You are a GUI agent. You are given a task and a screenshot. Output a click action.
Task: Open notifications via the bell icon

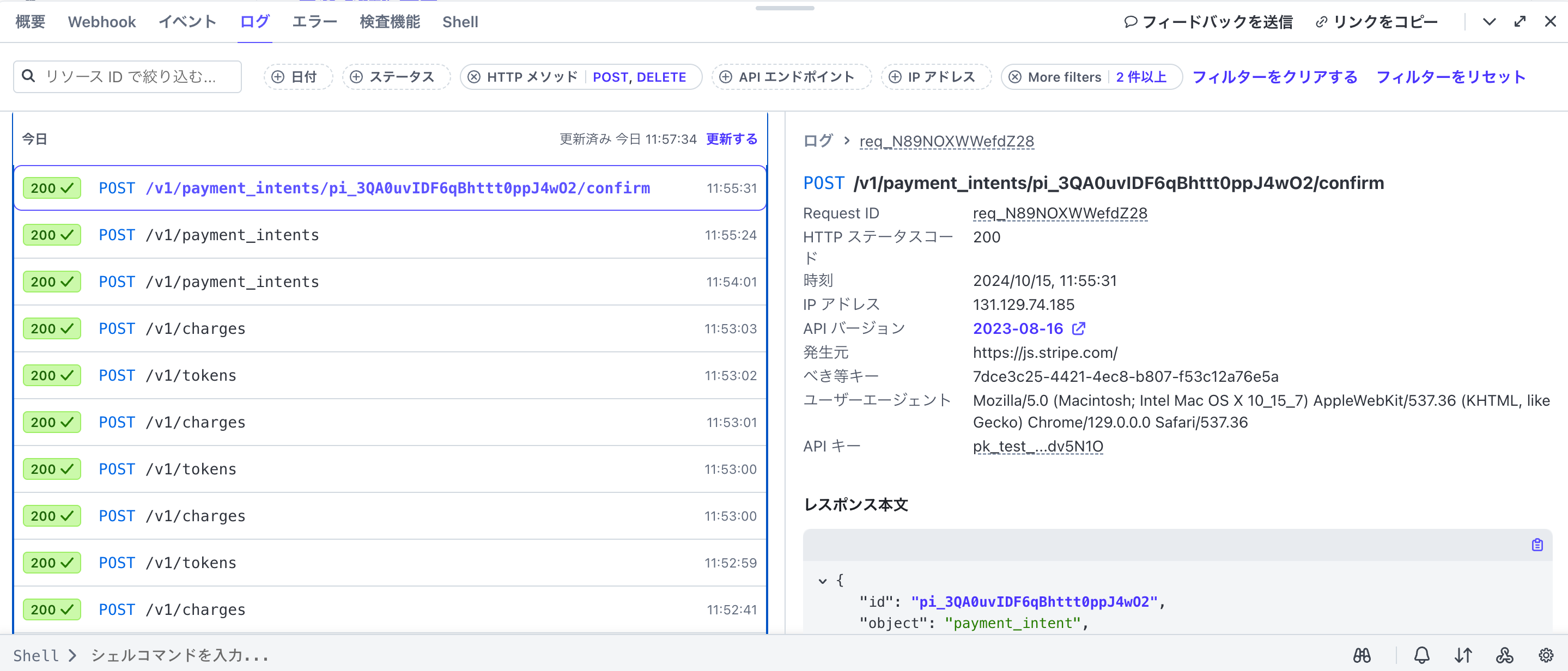coord(1422,655)
